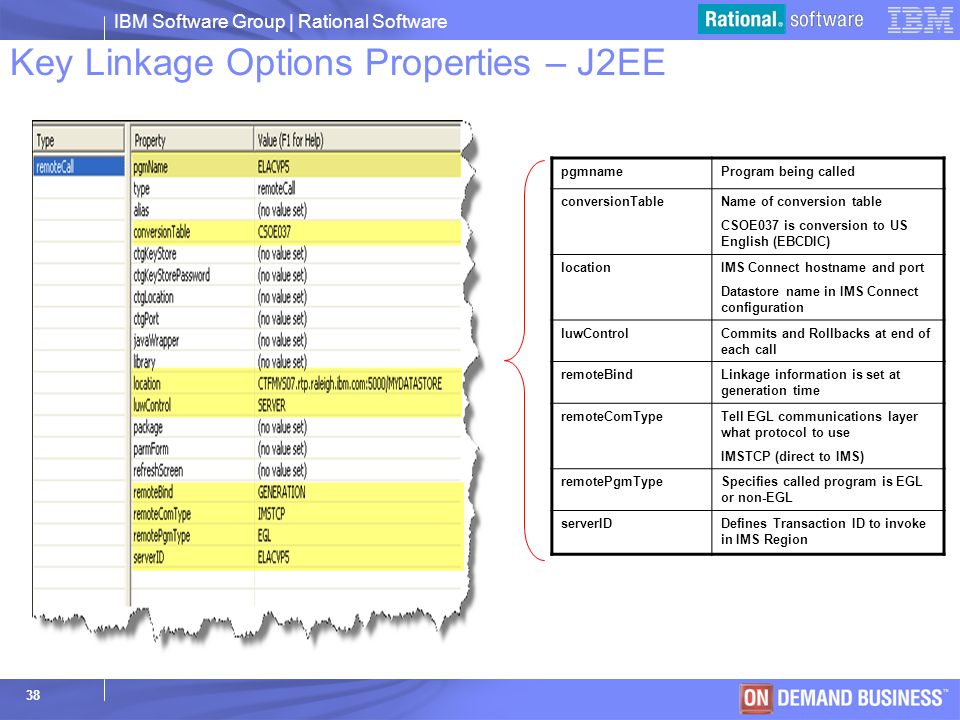Select the pgmName property row
960x720 pixels.
(x=296, y=167)
